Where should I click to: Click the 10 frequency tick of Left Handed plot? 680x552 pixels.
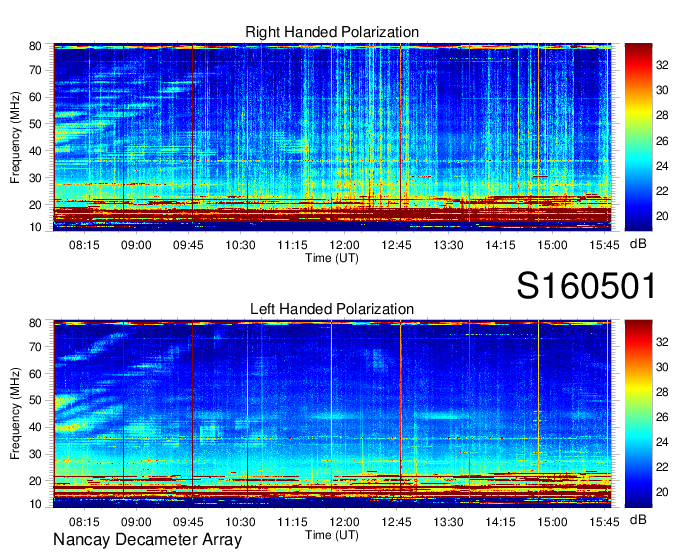pos(35,504)
